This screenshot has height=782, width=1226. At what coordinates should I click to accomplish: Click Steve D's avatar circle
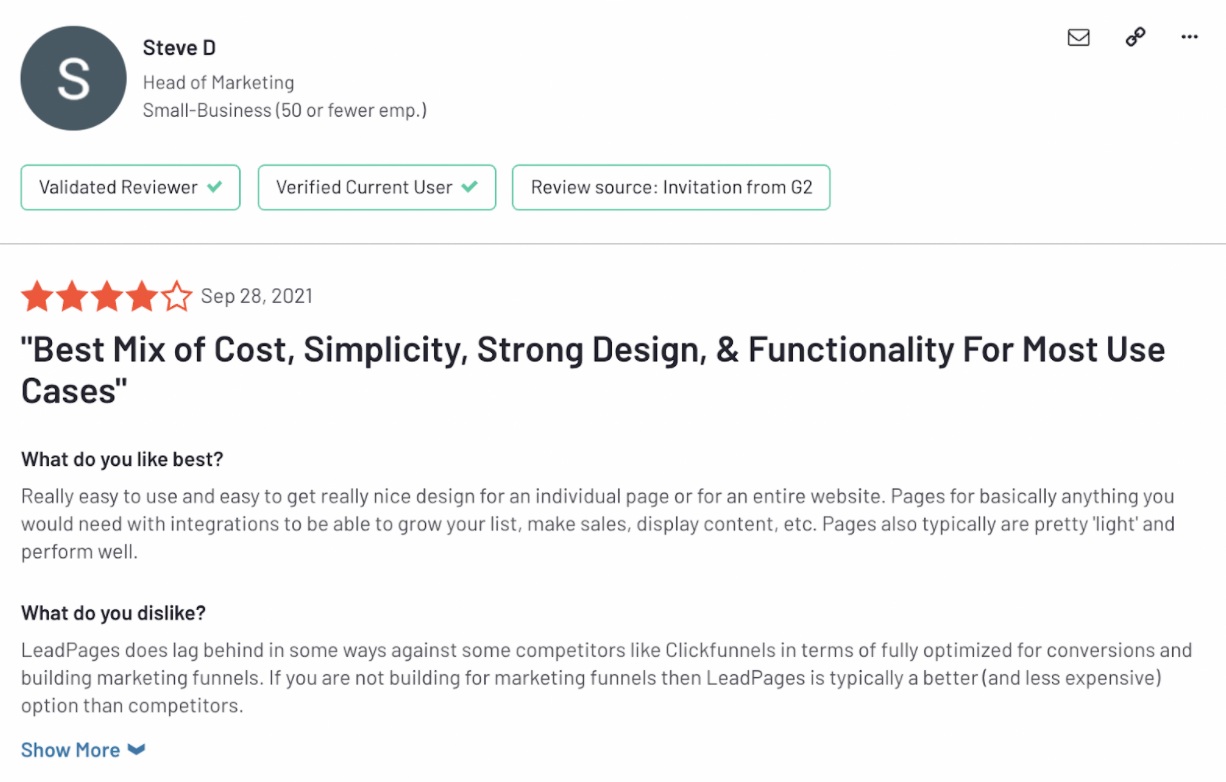pos(74,78)
